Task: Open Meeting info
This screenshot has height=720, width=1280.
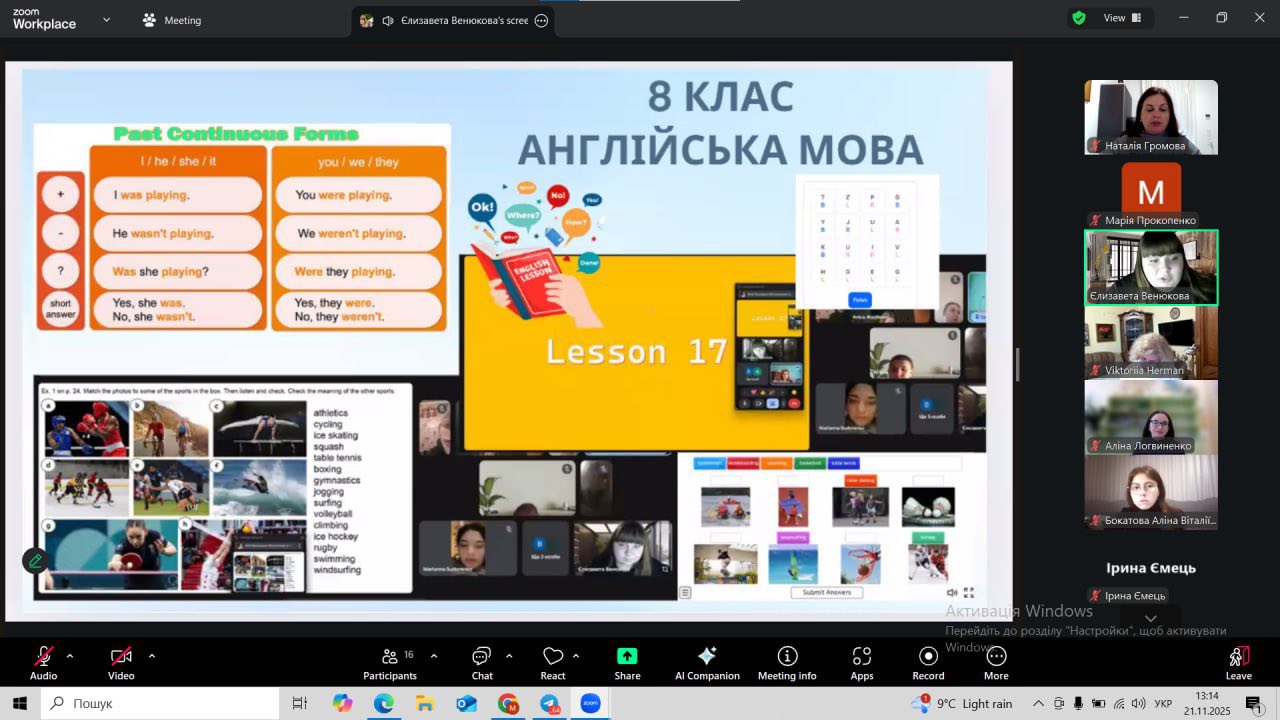Action: point(787,662)
